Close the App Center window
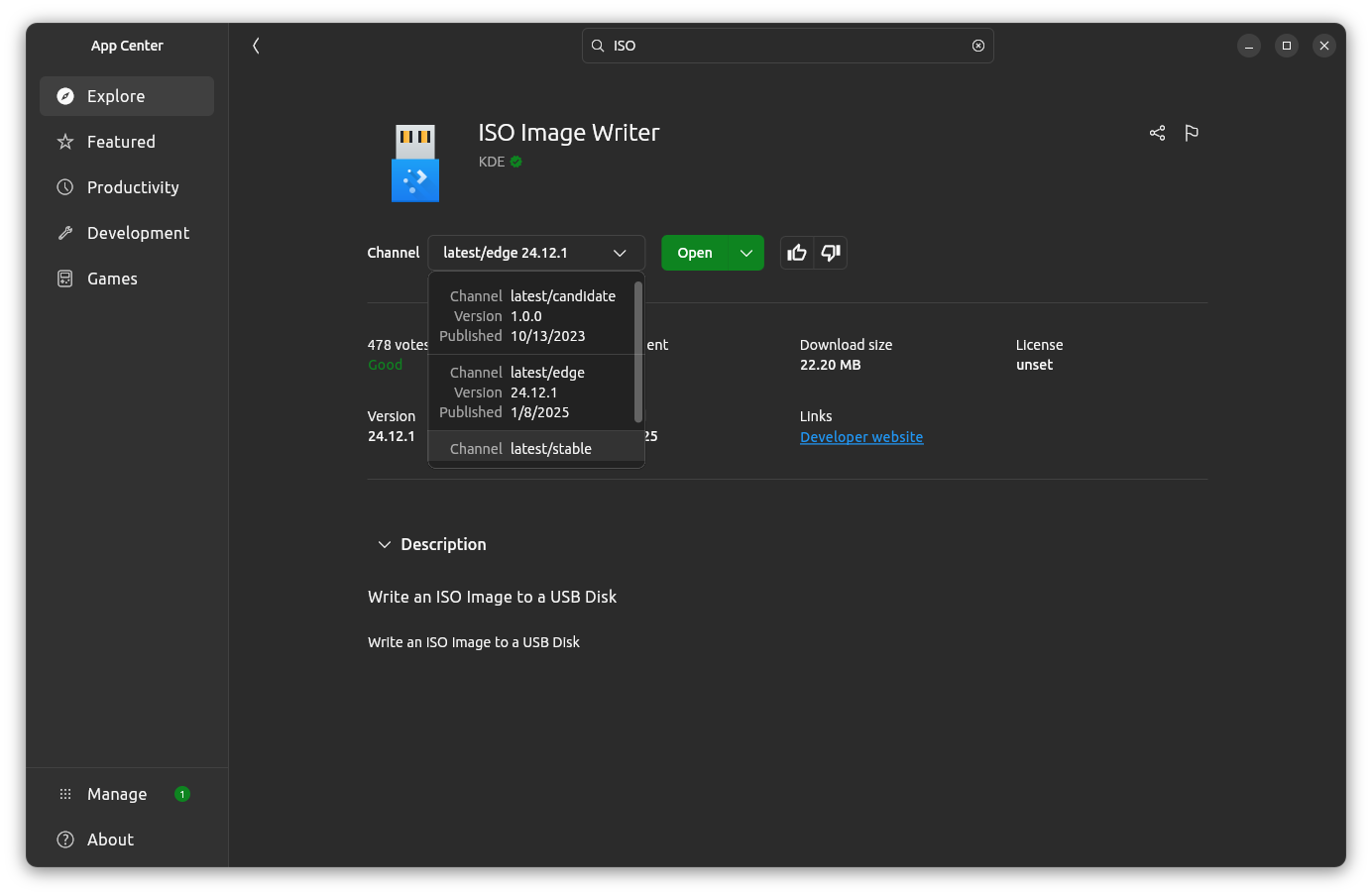 coord(1324,46)
